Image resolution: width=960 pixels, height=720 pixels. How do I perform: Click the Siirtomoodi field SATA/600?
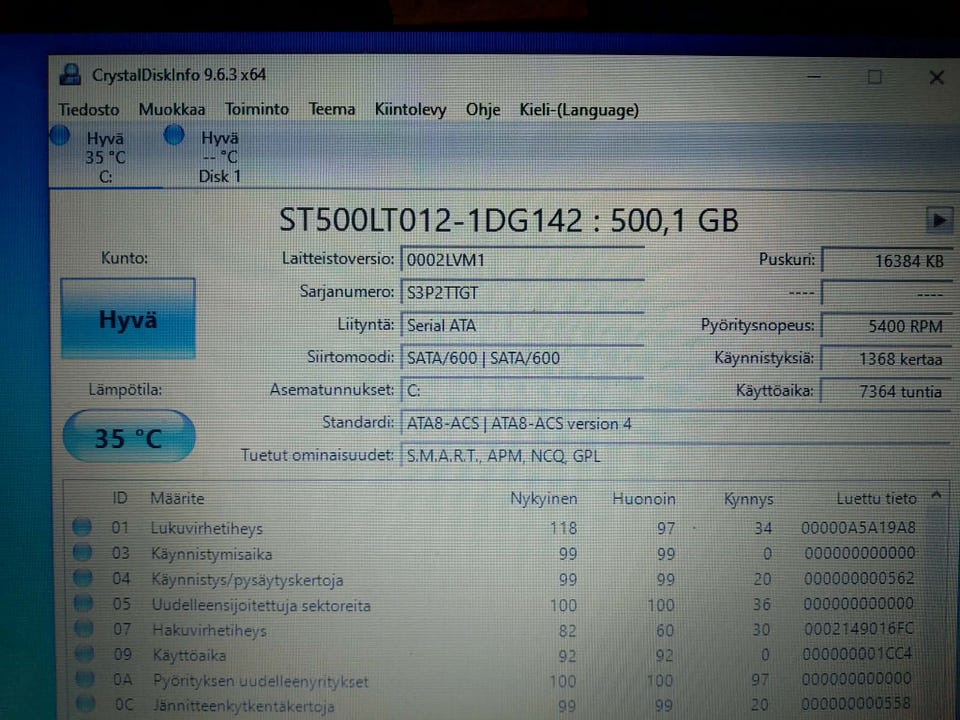pos(522,358)
